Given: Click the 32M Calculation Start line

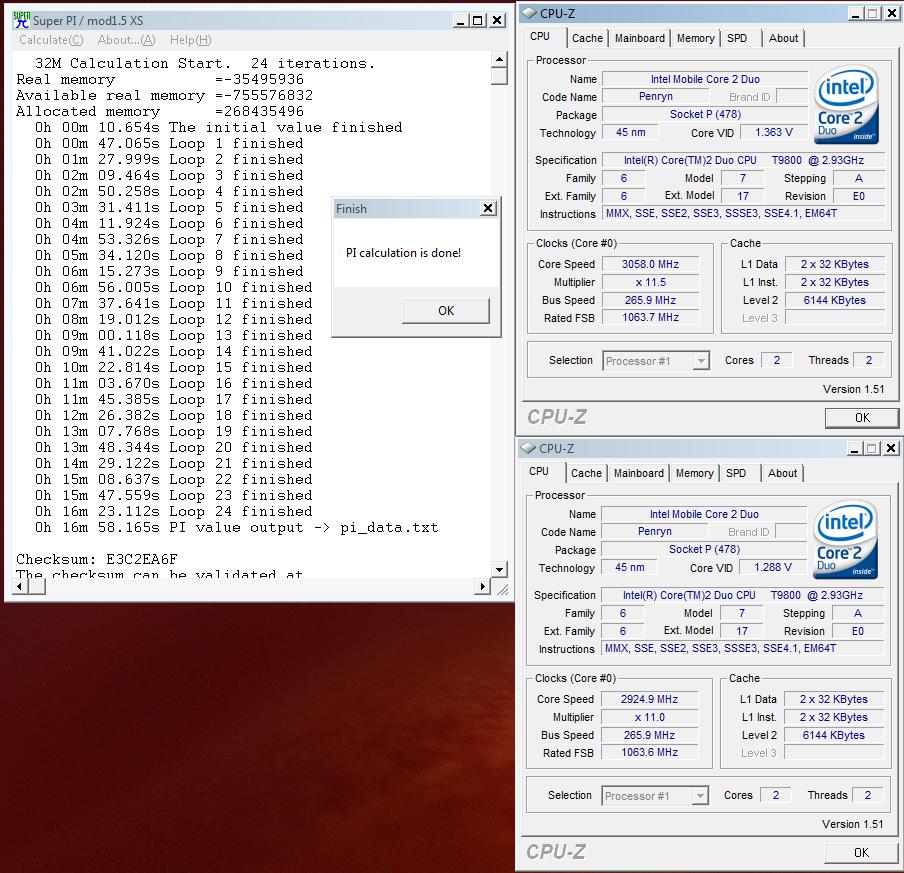Looking at the screenshot, I should click(x=205, y=63).
